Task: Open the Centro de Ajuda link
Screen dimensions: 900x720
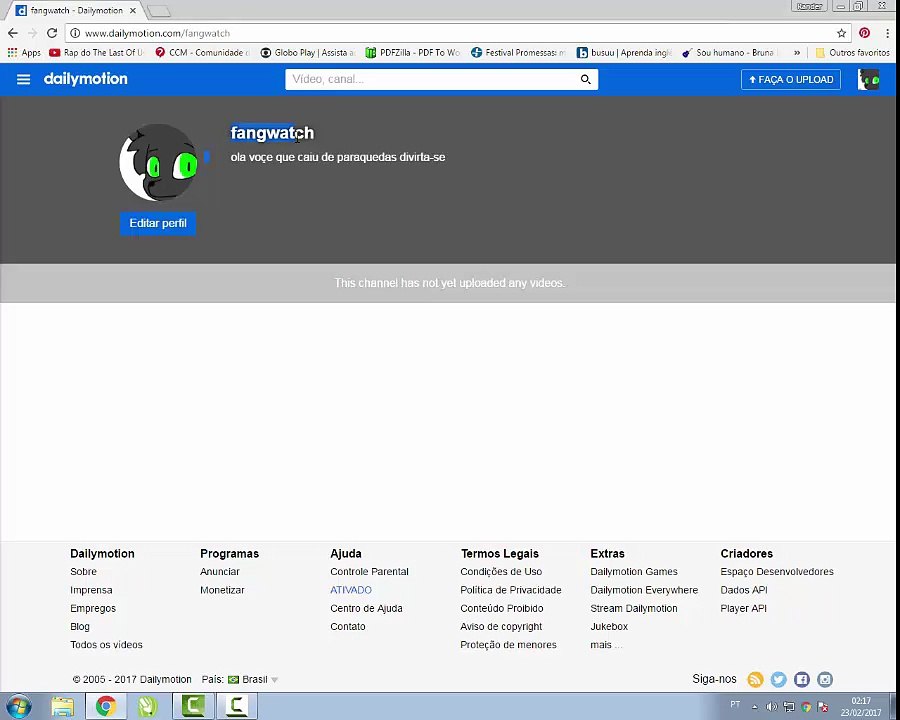Action: (366, 608)
